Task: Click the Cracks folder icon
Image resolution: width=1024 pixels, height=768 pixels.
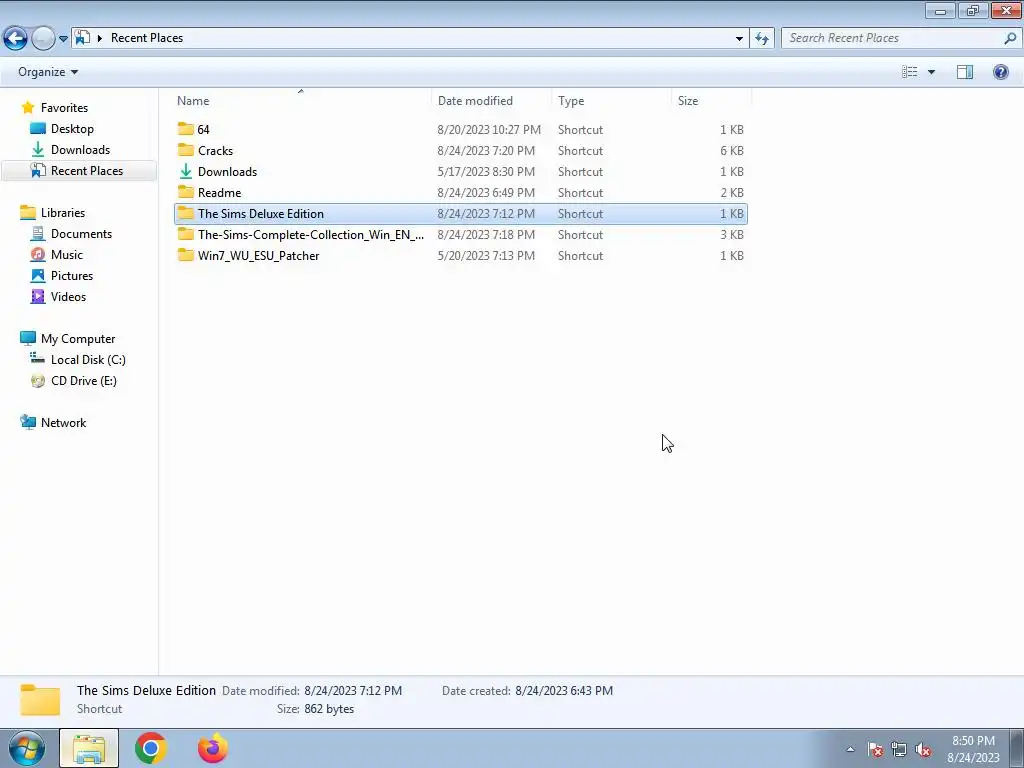Action: [185, 150]
